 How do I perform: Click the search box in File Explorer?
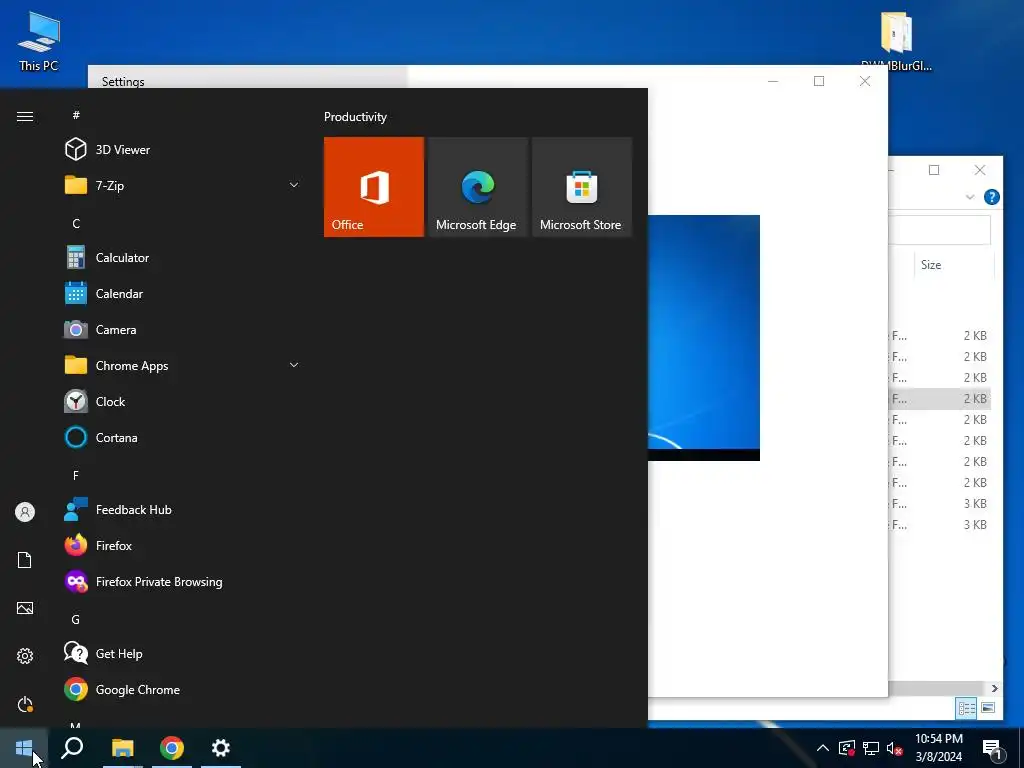(x=940, y=230)
